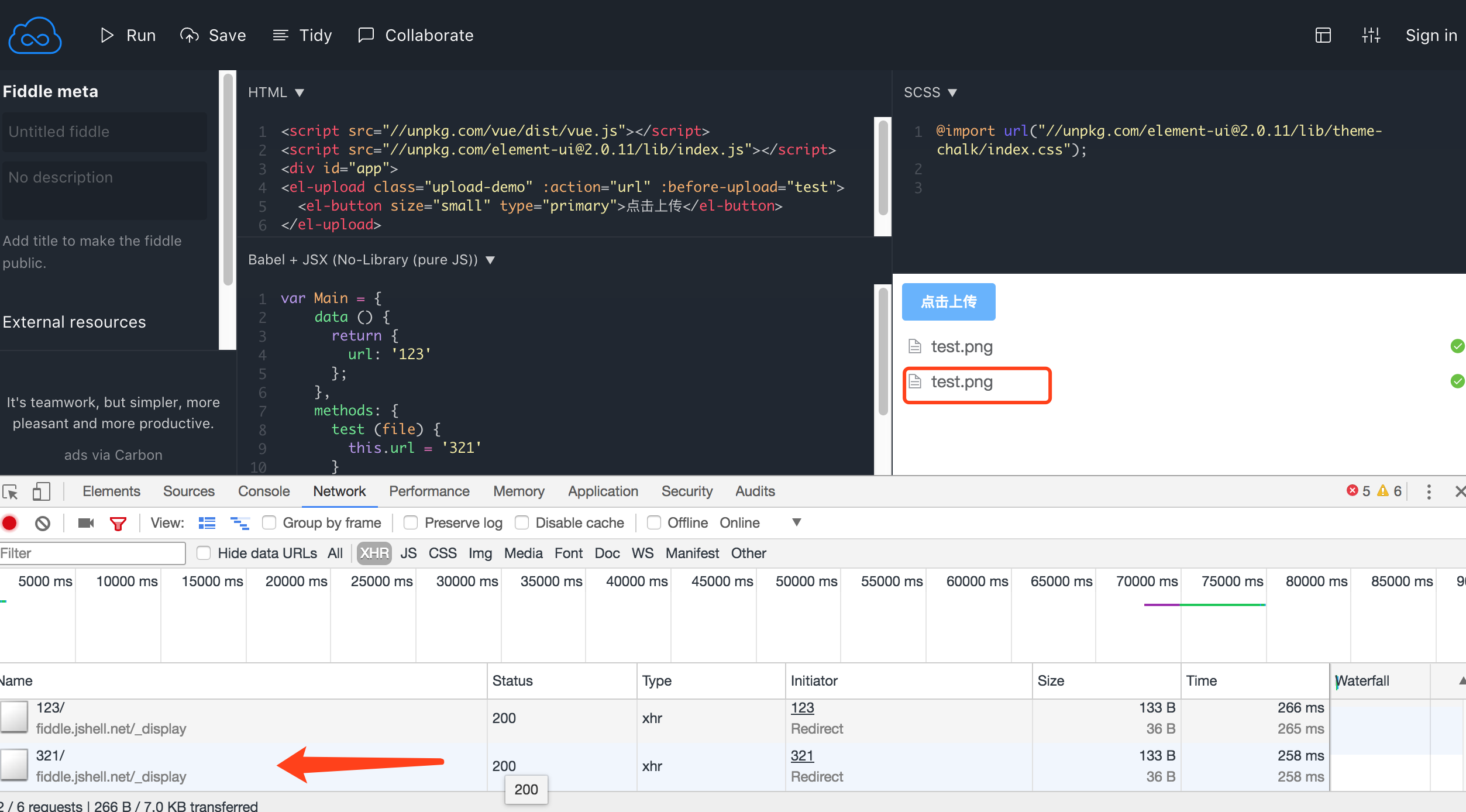
Task: Switch to the Console tab
Action: coord(263,491)
